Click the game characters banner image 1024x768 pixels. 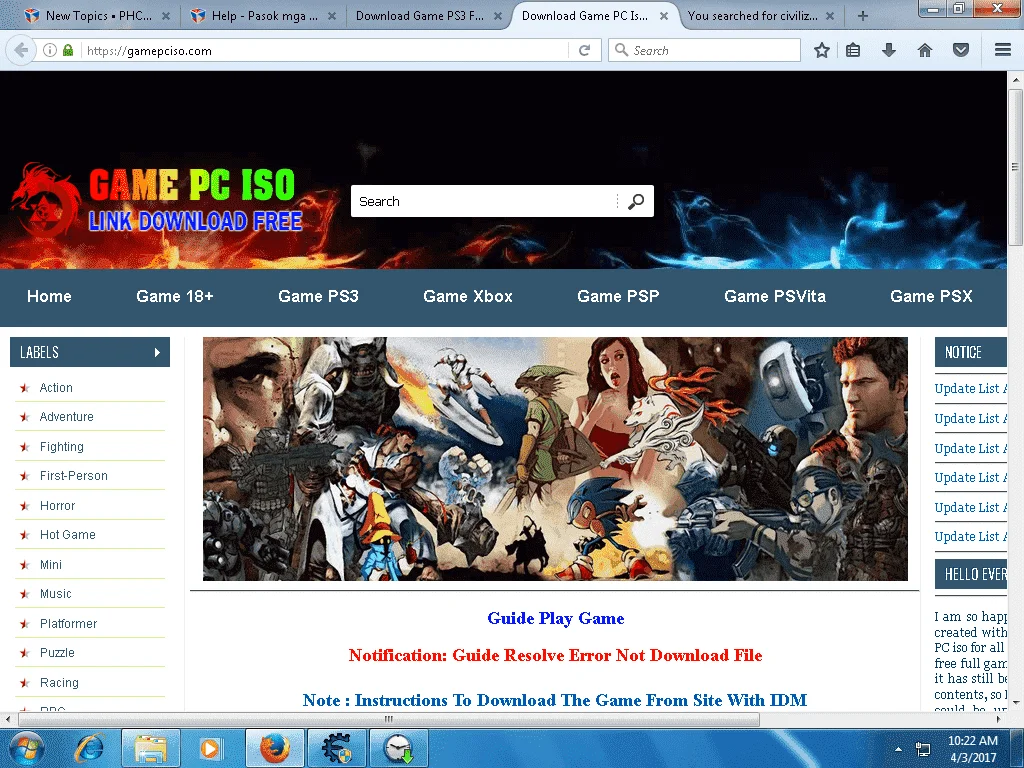pyautogui.click(x=555, y=458)
